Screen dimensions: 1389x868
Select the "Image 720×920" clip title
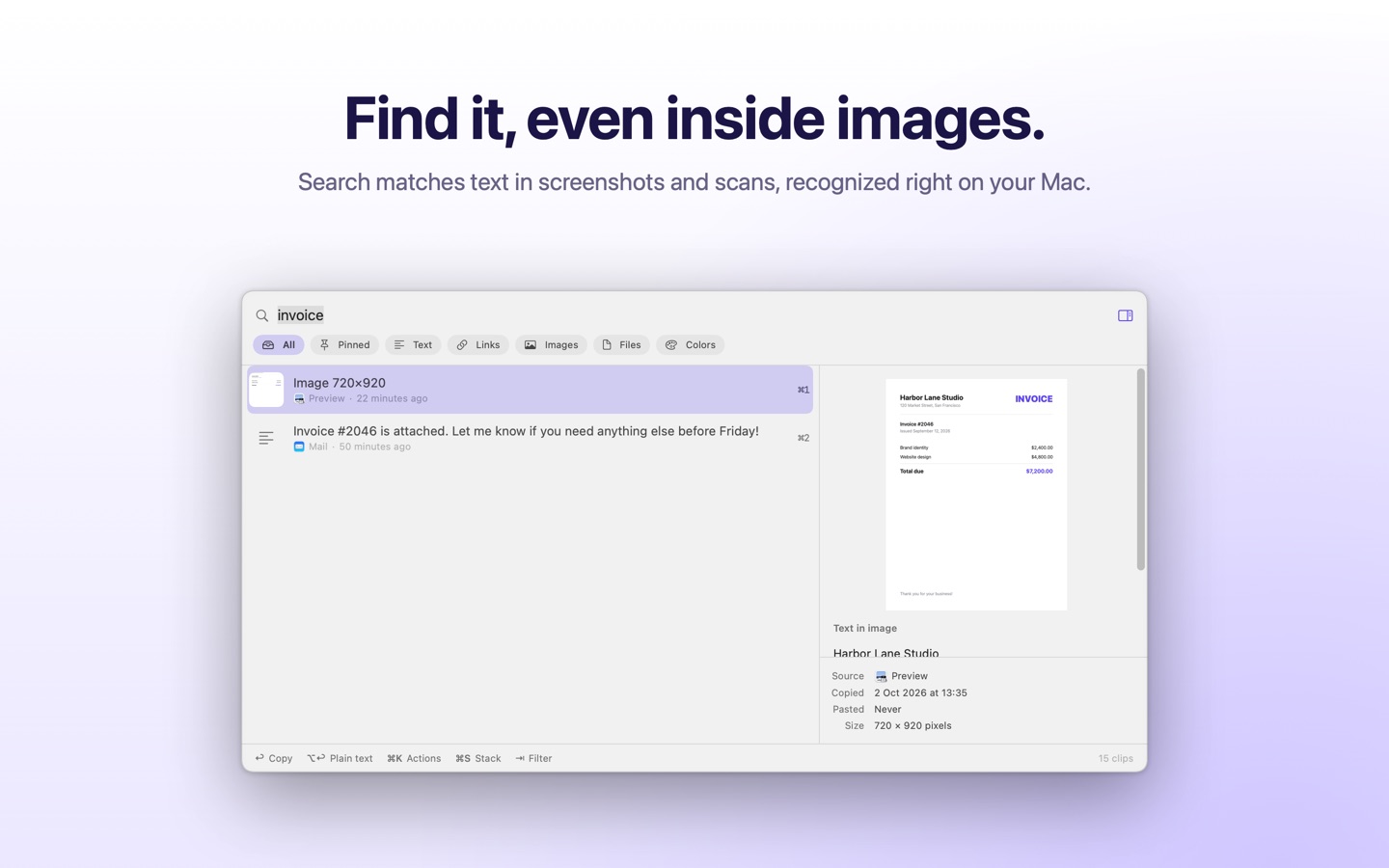(340, 383)
